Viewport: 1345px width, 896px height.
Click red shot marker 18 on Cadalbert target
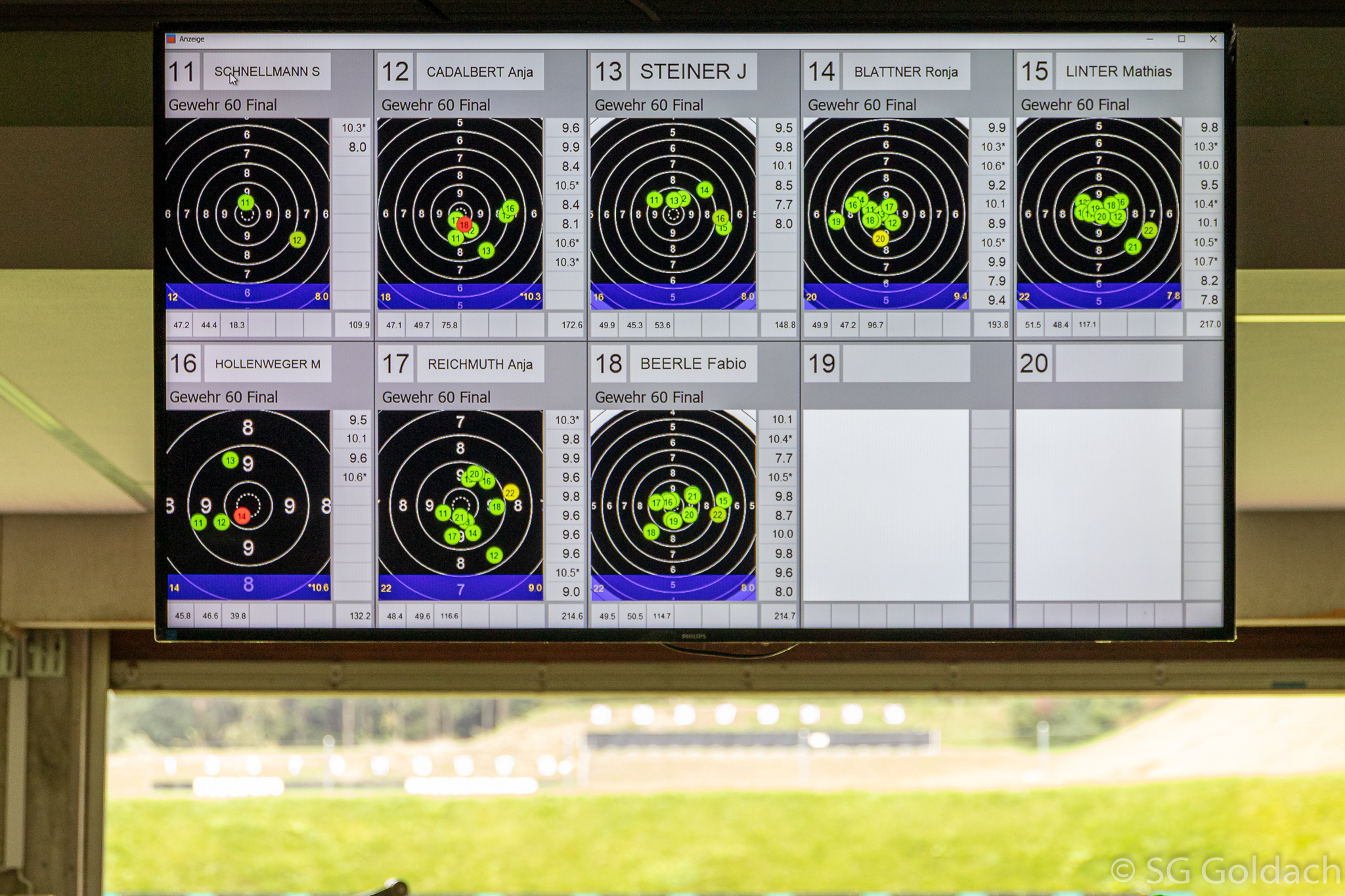(x=464, y=224)
